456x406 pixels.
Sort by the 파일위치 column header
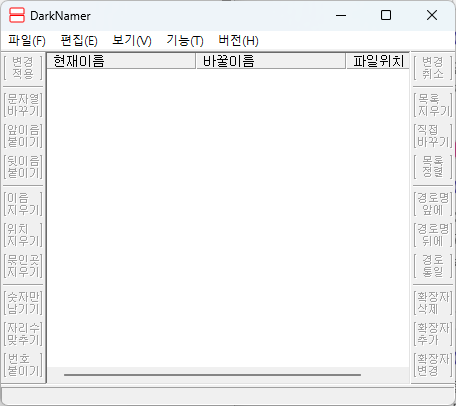[x=378, y=61]
